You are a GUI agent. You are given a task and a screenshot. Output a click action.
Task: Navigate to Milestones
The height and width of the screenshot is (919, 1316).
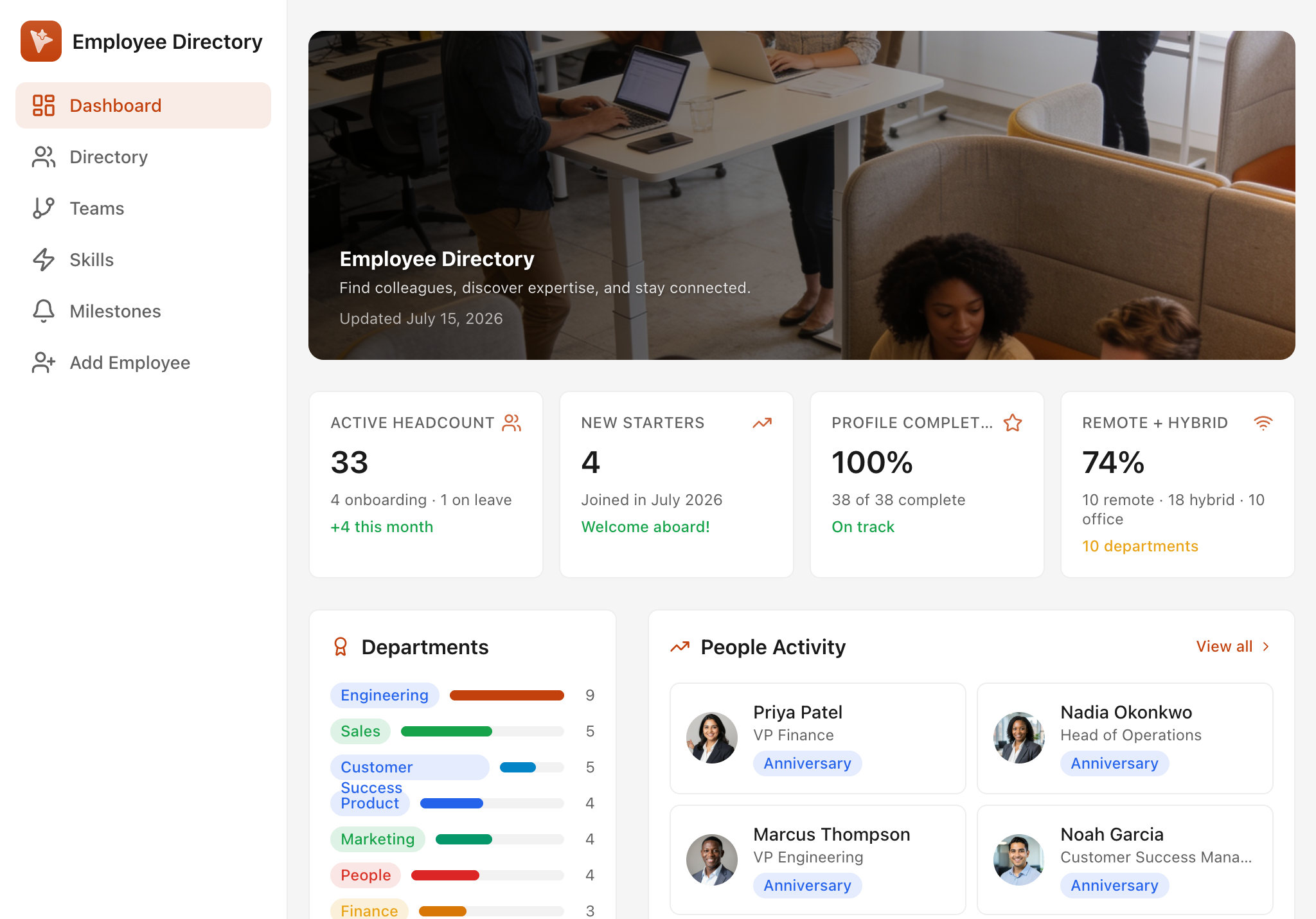tap(143, 311)
